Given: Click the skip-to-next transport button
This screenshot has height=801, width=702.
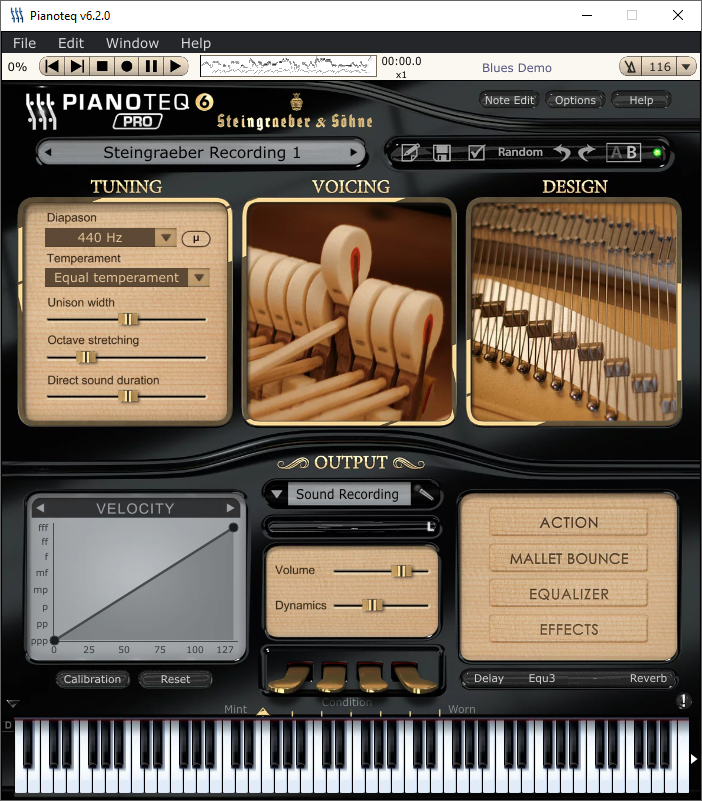Looking at the screenshot, I should click(x=77, y=66).
